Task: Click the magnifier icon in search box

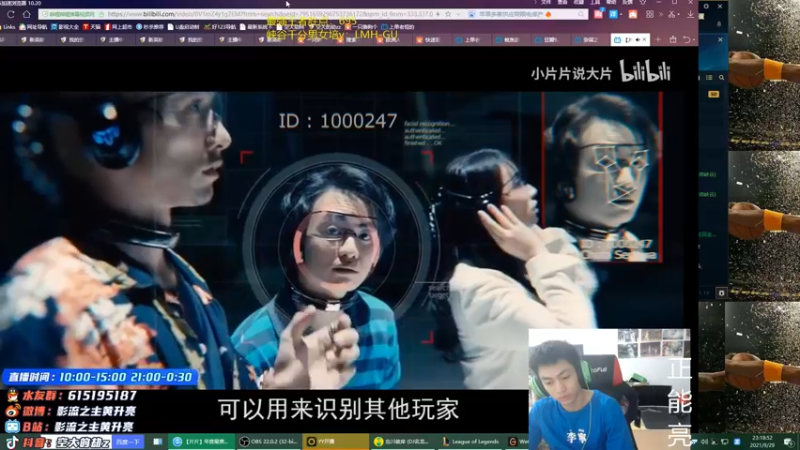Action: click(581, 14)
